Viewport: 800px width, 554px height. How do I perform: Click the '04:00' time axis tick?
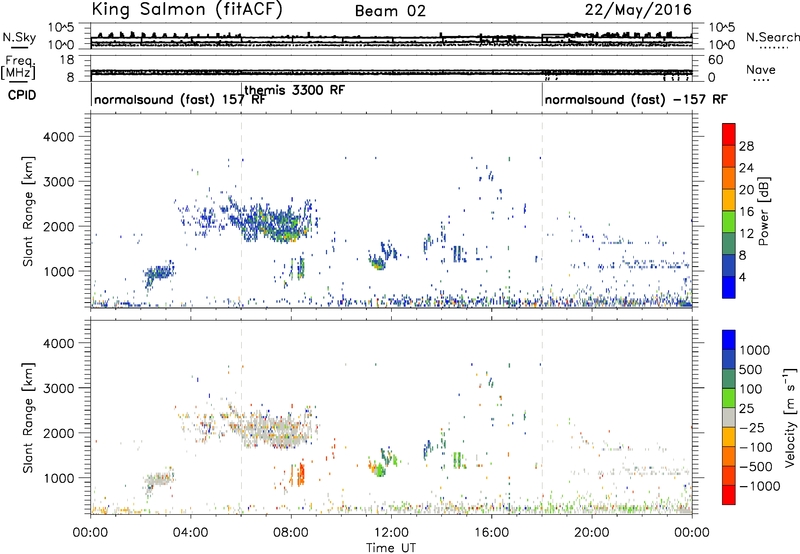[191, 533]
